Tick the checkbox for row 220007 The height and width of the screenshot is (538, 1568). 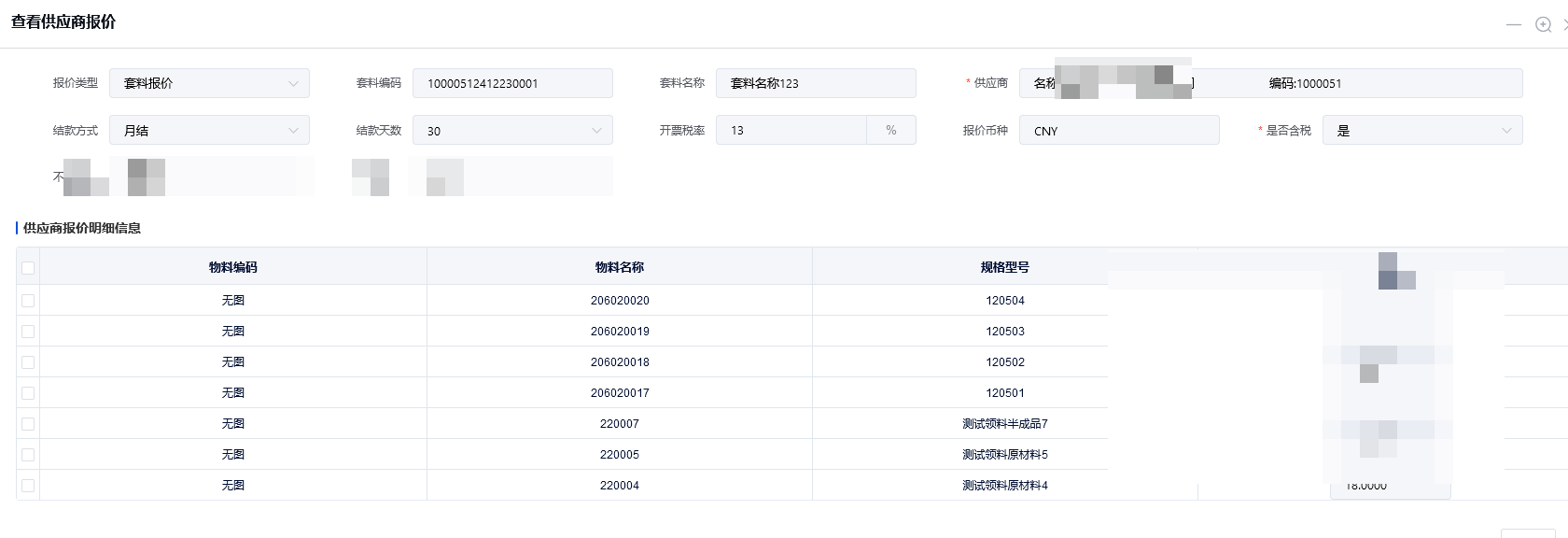28,424
